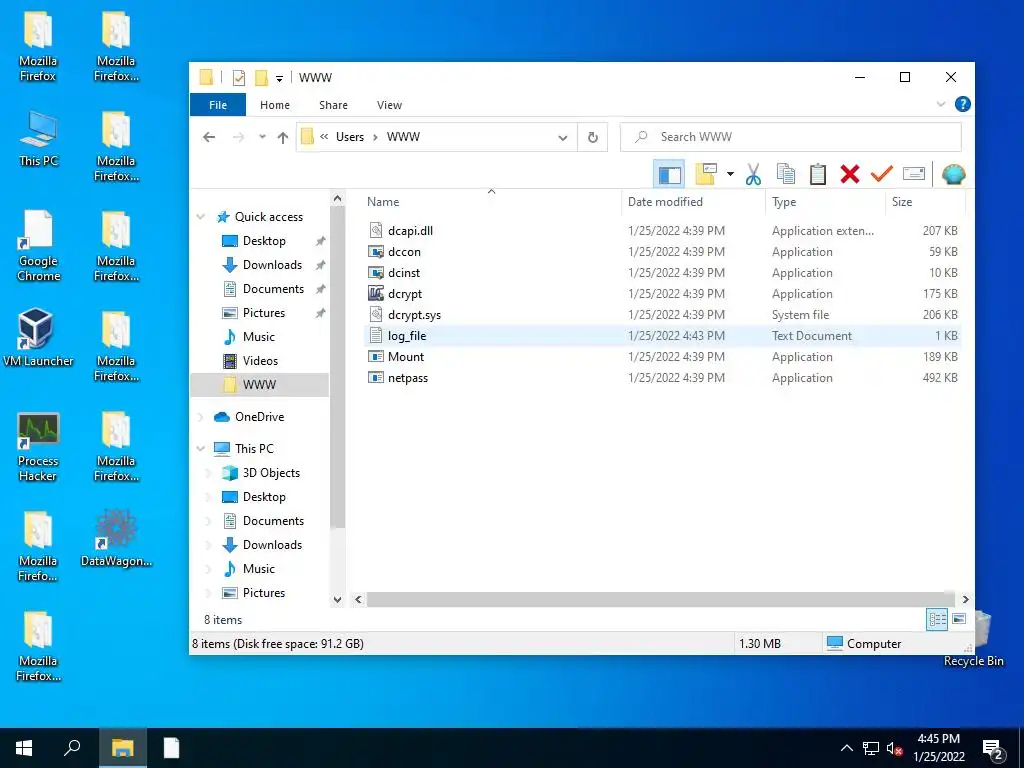
Task: Select Downloads under Quick access
Action: pos(272,265)
